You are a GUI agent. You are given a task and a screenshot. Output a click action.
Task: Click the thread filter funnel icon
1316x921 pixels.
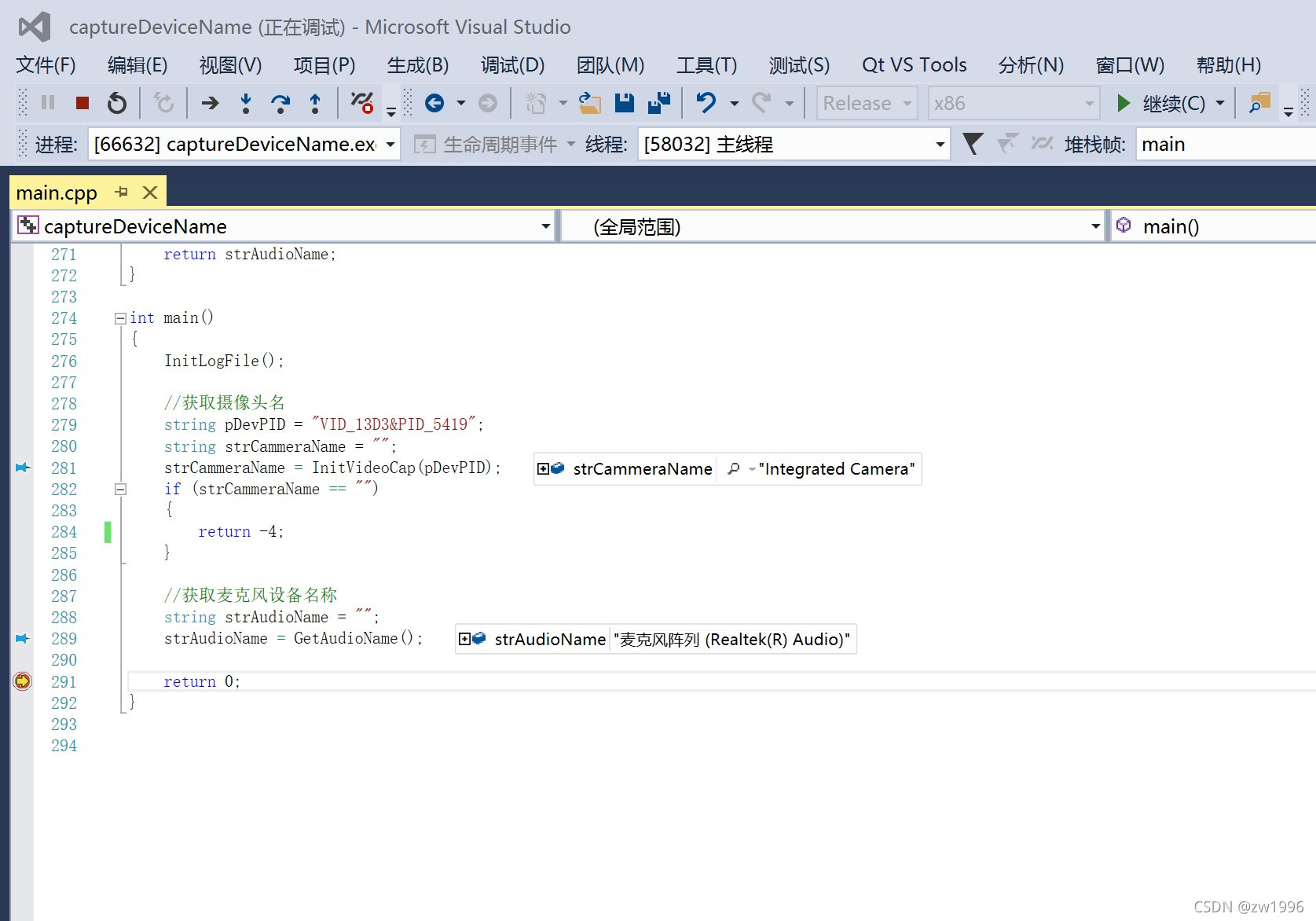[x=973, y=144]
